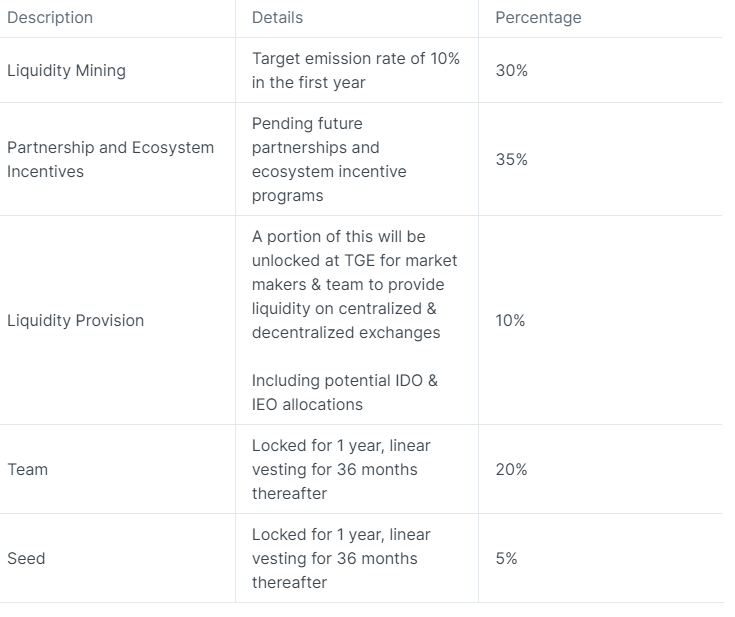Select the Liquidity Provision row label

tap(75, 320)
